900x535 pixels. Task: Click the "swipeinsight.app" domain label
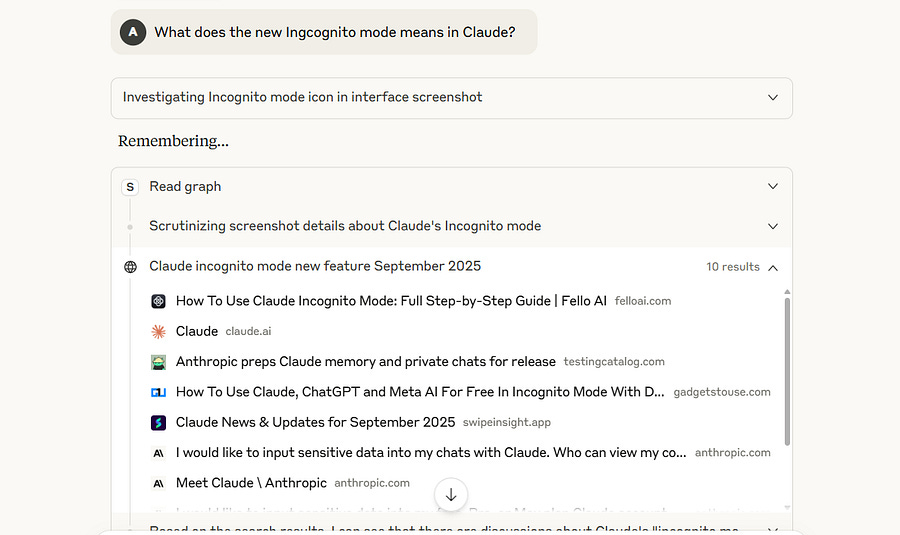pyautogui.click(x=507, y=422)
